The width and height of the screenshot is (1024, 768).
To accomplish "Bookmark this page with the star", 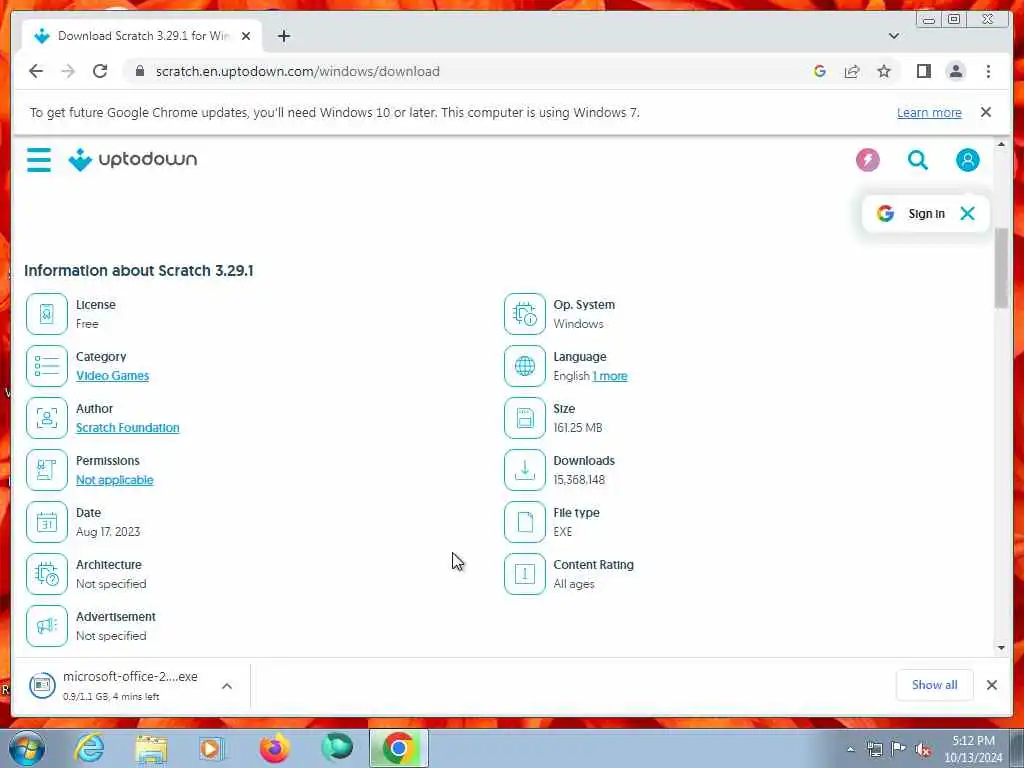I will [884, 71].
